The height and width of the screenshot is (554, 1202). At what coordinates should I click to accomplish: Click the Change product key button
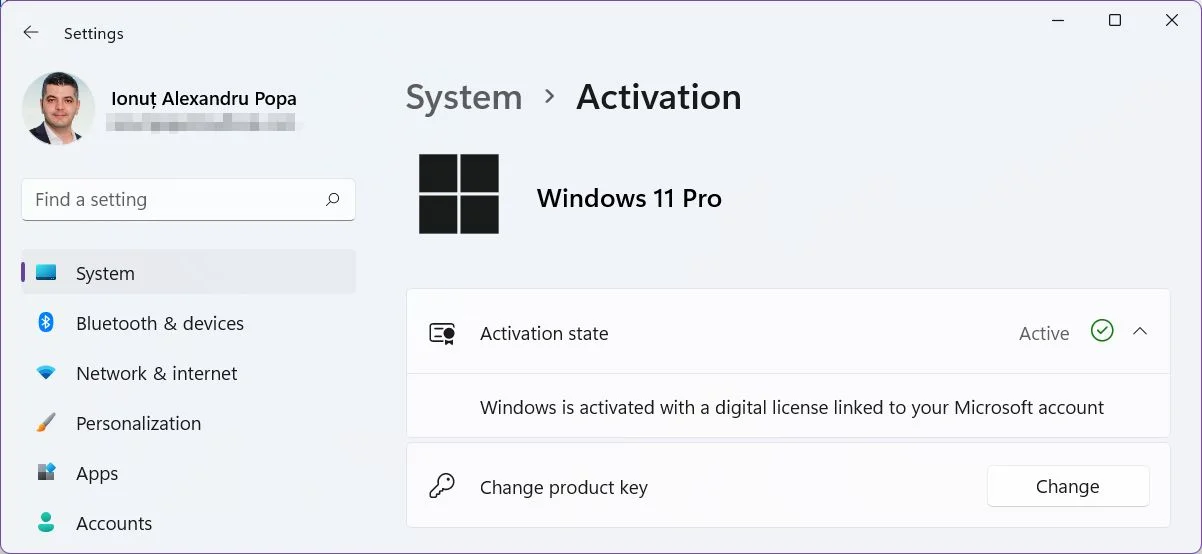pyautogui.click(x=1068, y=487)
